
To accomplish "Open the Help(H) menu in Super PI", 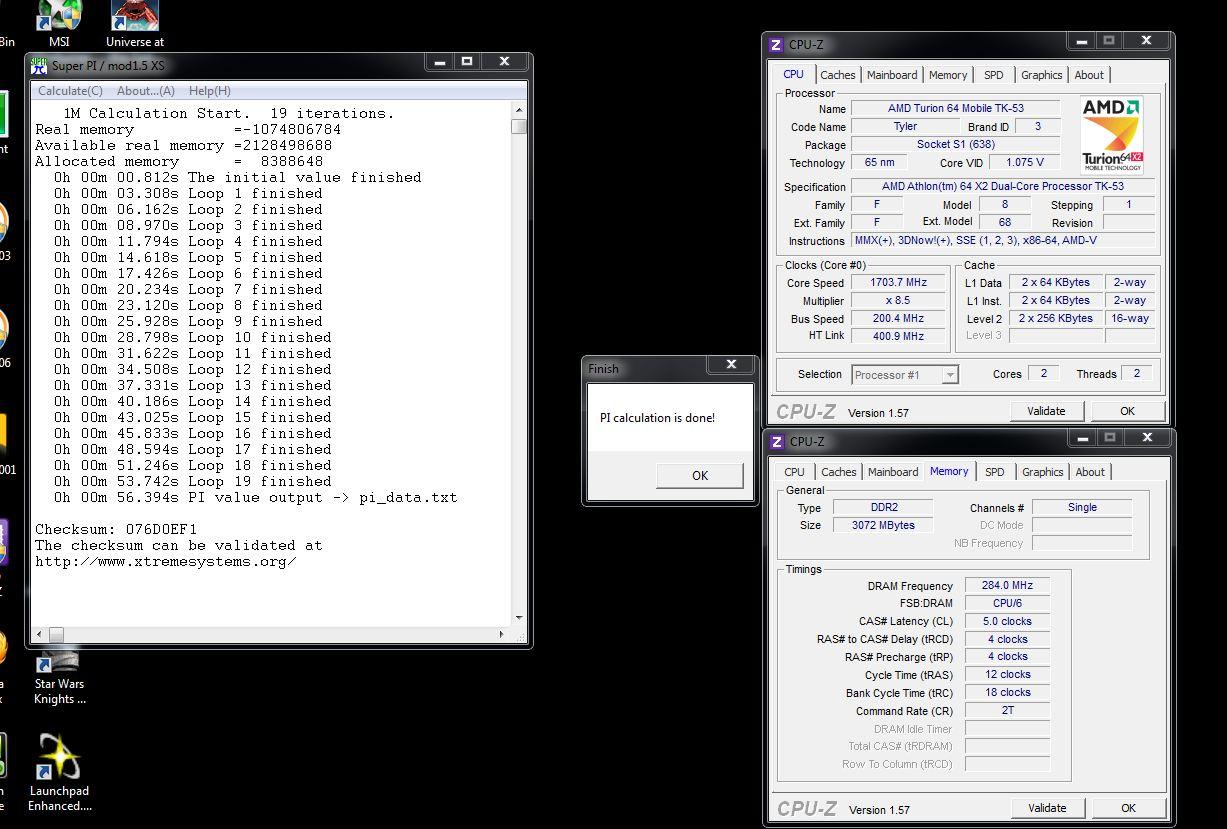I will coord(210,91).
